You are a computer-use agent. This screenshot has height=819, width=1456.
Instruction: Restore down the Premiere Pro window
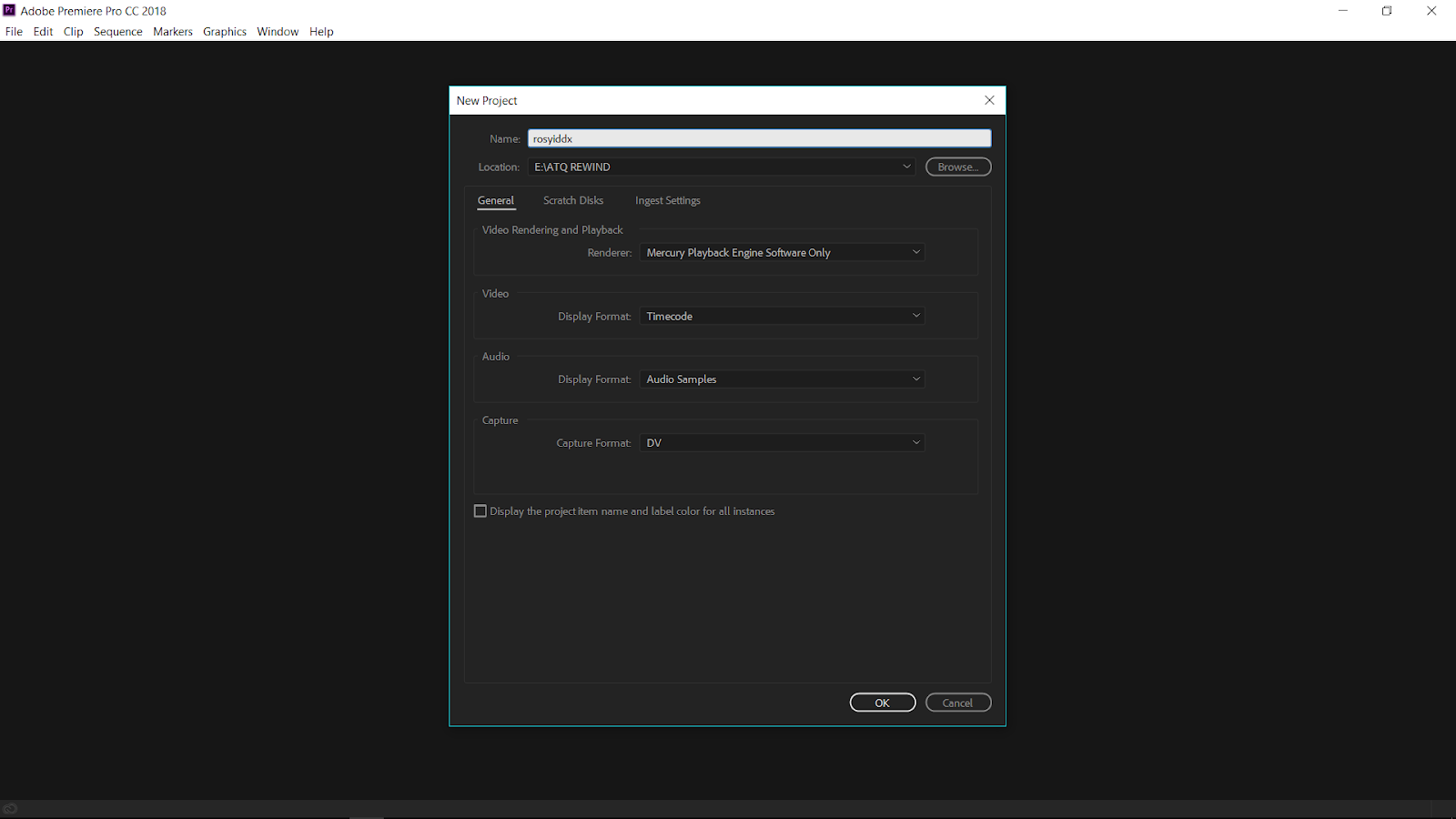point(1387,11)
